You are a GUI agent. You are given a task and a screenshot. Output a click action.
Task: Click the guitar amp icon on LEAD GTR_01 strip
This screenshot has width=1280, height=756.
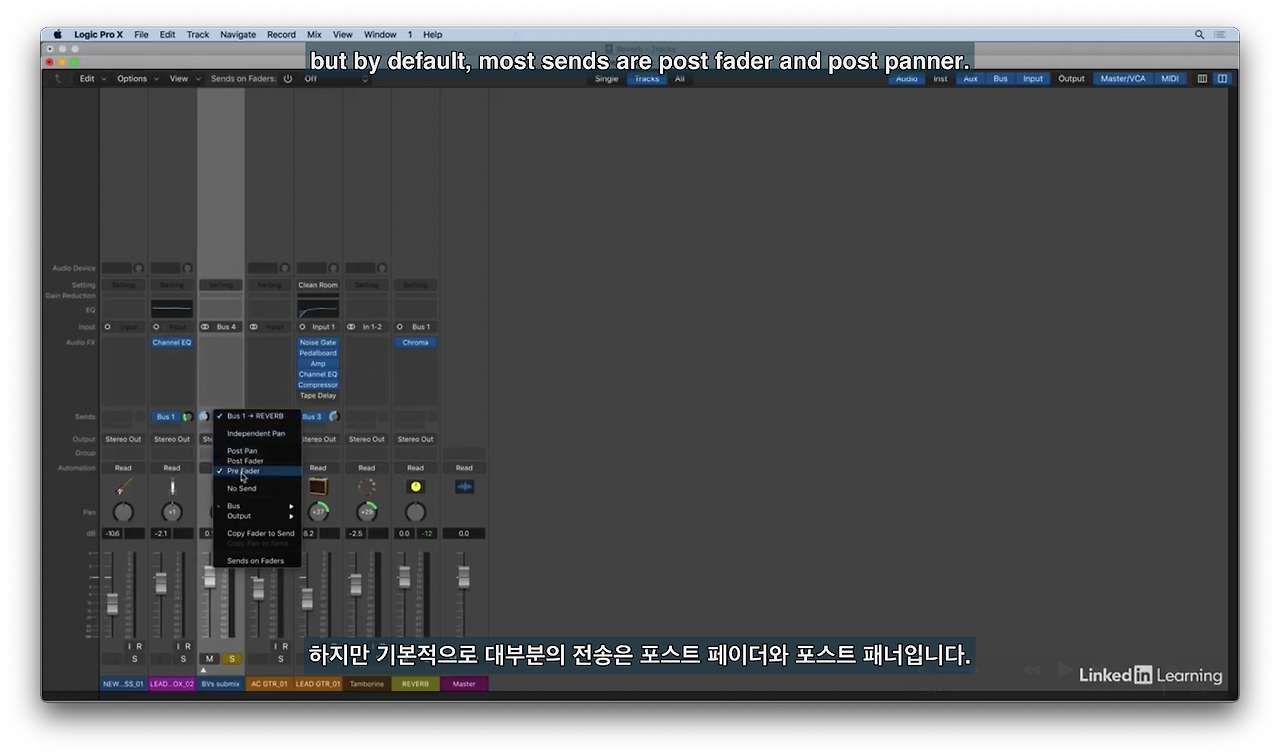coord(318,487)
